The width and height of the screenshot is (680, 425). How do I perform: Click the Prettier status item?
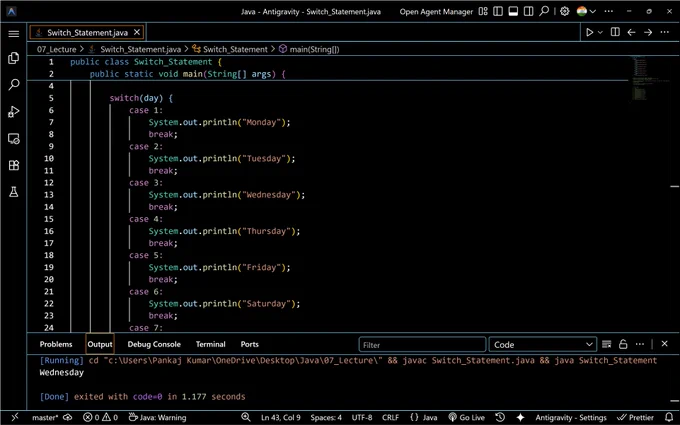click(x=635, y=418)
